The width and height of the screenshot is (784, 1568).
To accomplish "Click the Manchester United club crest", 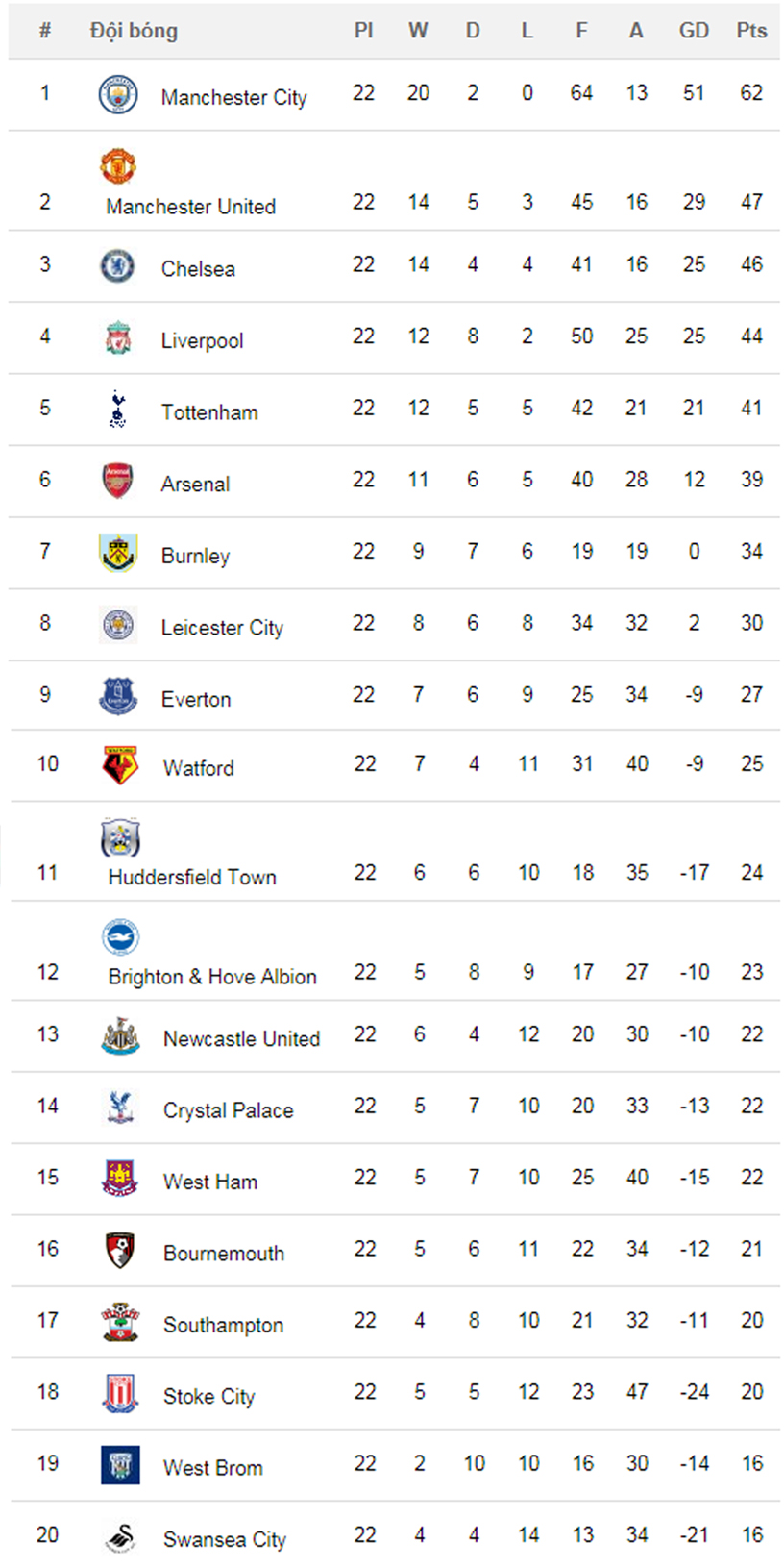I will (118, 166).
